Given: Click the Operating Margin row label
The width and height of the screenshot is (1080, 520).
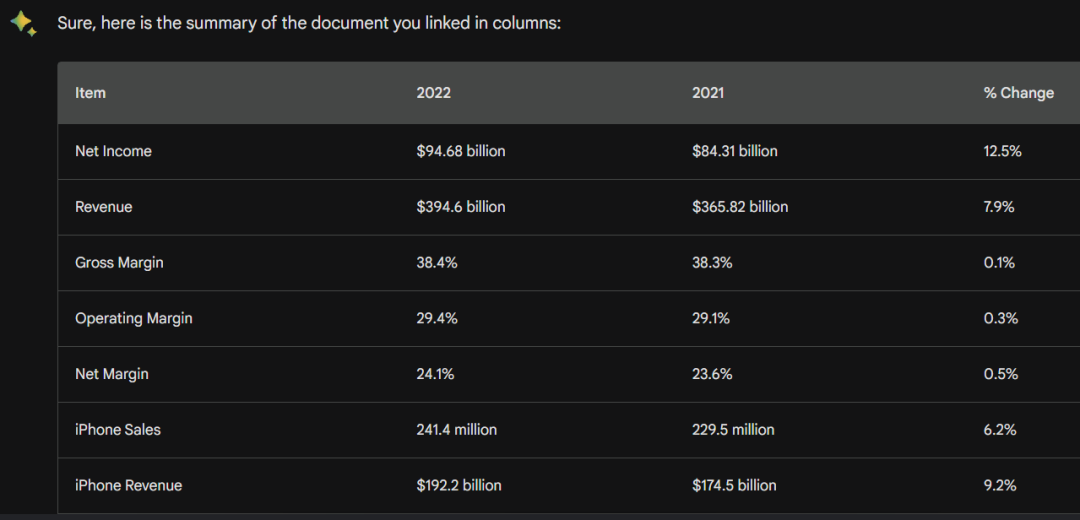Looking at the screenshot, I should point(134,318).
